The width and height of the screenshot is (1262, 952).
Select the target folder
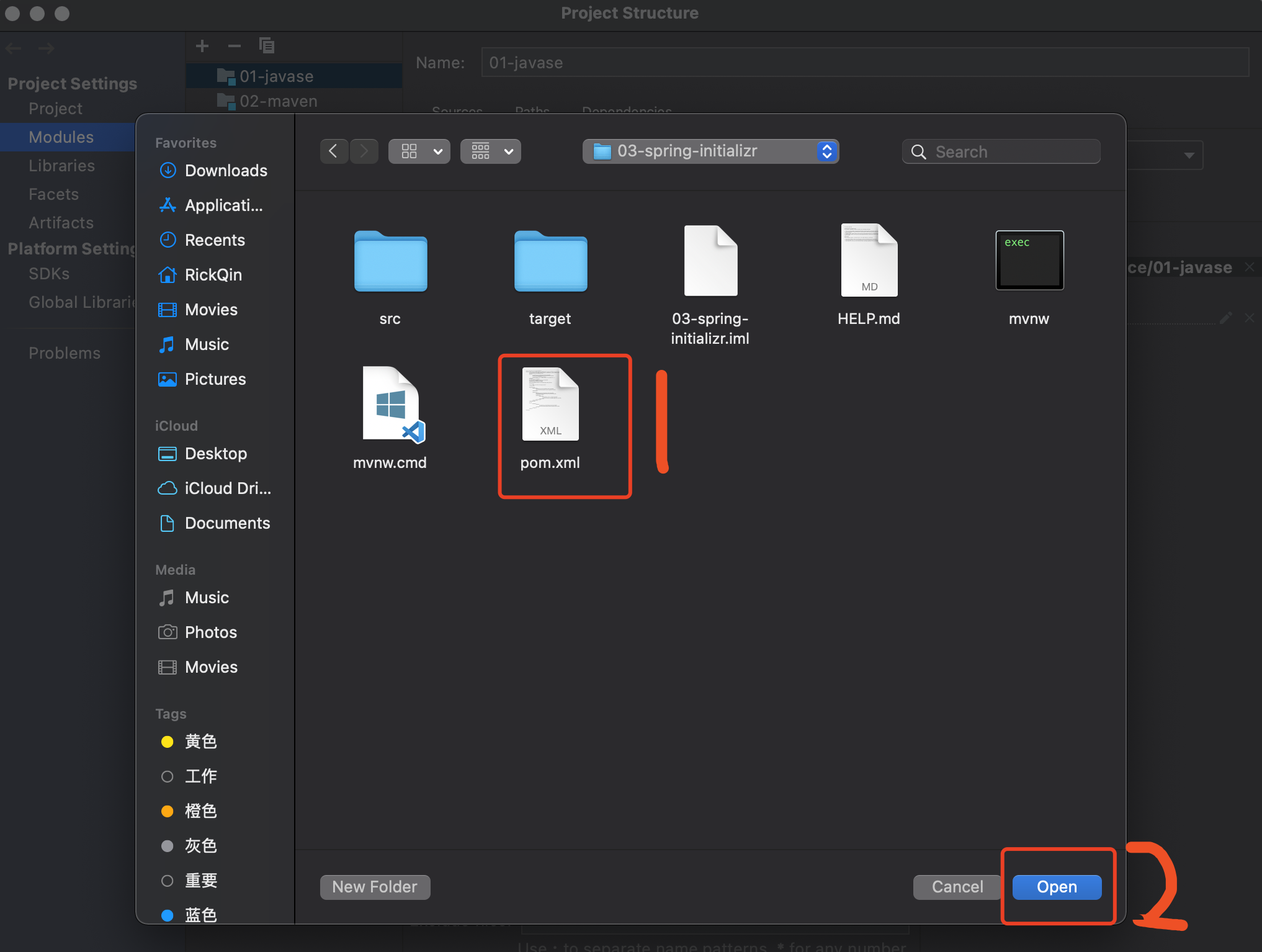(x=550, y=261)
